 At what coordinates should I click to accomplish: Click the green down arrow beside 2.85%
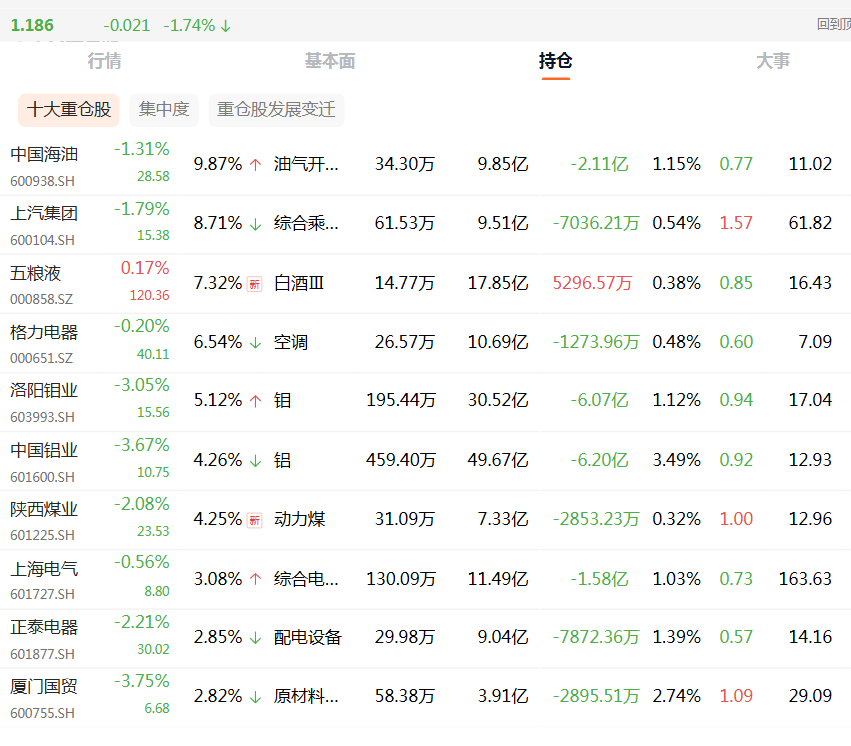(x=256, y=637)
